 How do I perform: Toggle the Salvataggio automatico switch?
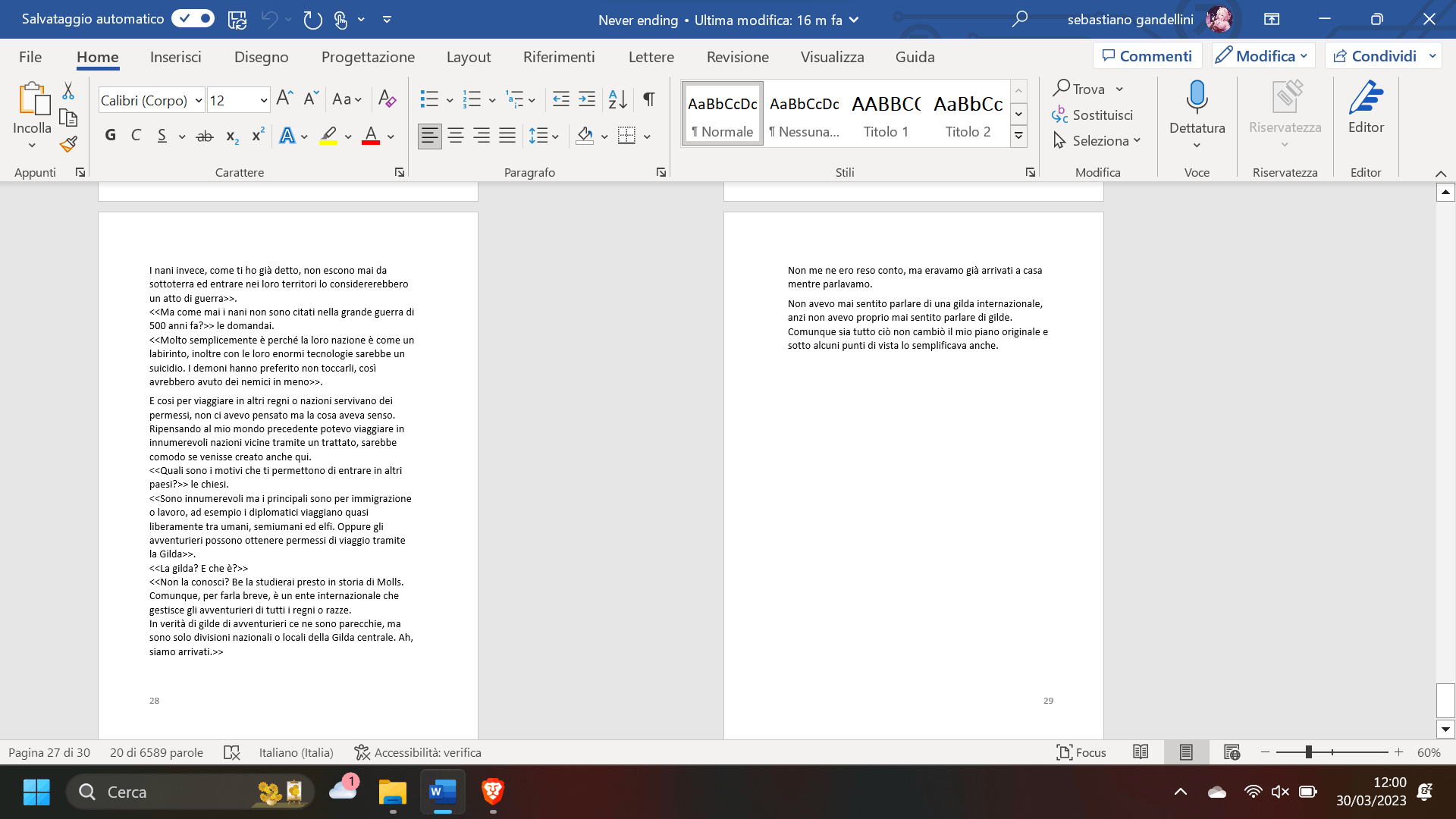193,18
